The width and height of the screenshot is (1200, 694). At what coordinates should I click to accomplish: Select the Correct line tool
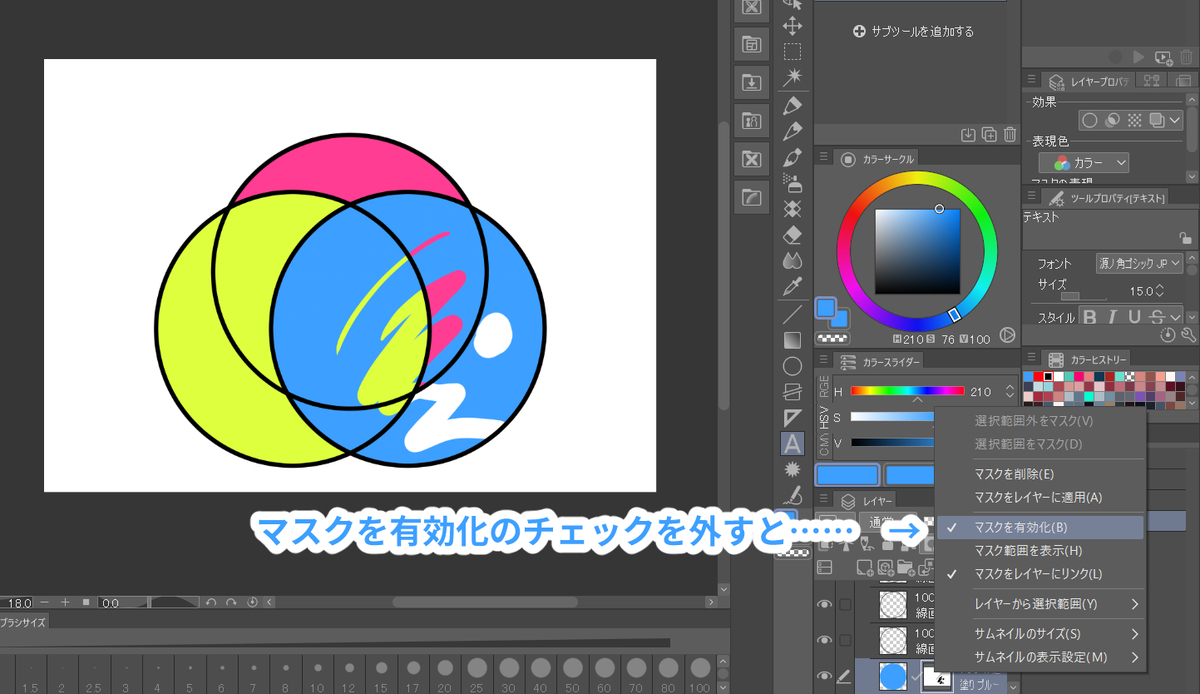[x=792, y=495]
